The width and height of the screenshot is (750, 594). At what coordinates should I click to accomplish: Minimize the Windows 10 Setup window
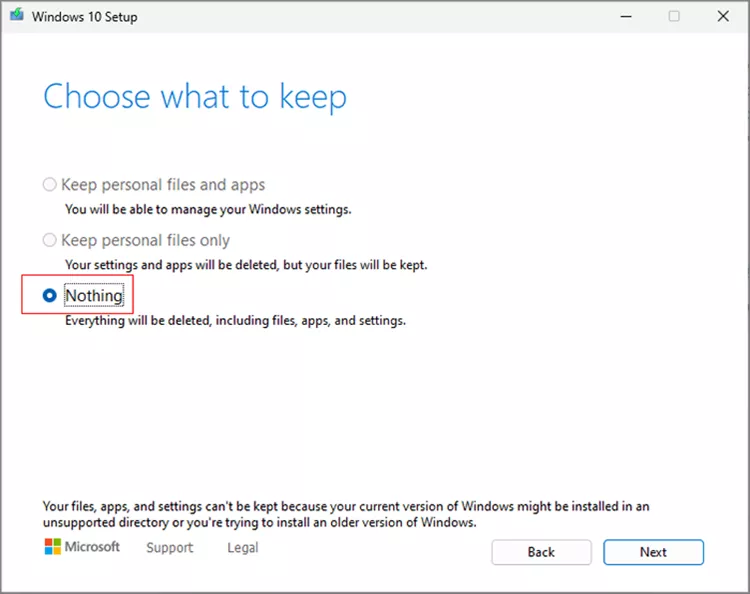tap(626, 16)
